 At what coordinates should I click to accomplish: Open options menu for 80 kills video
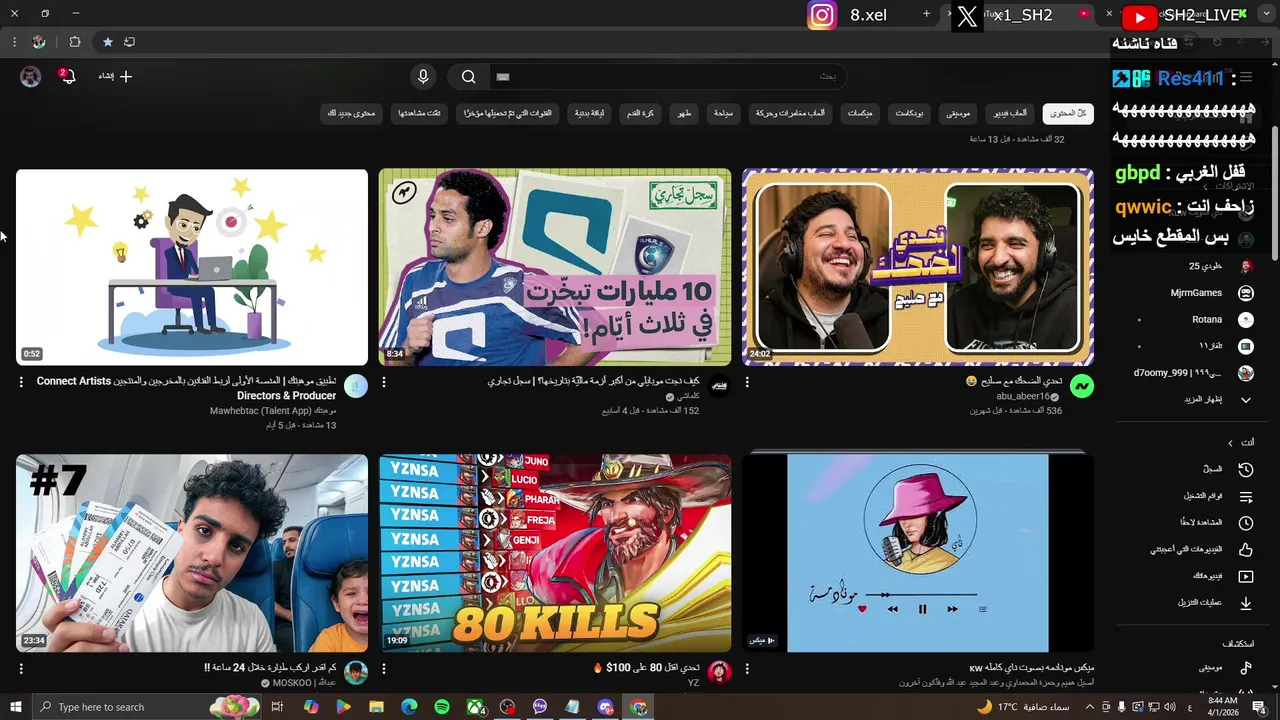(384, 668)
